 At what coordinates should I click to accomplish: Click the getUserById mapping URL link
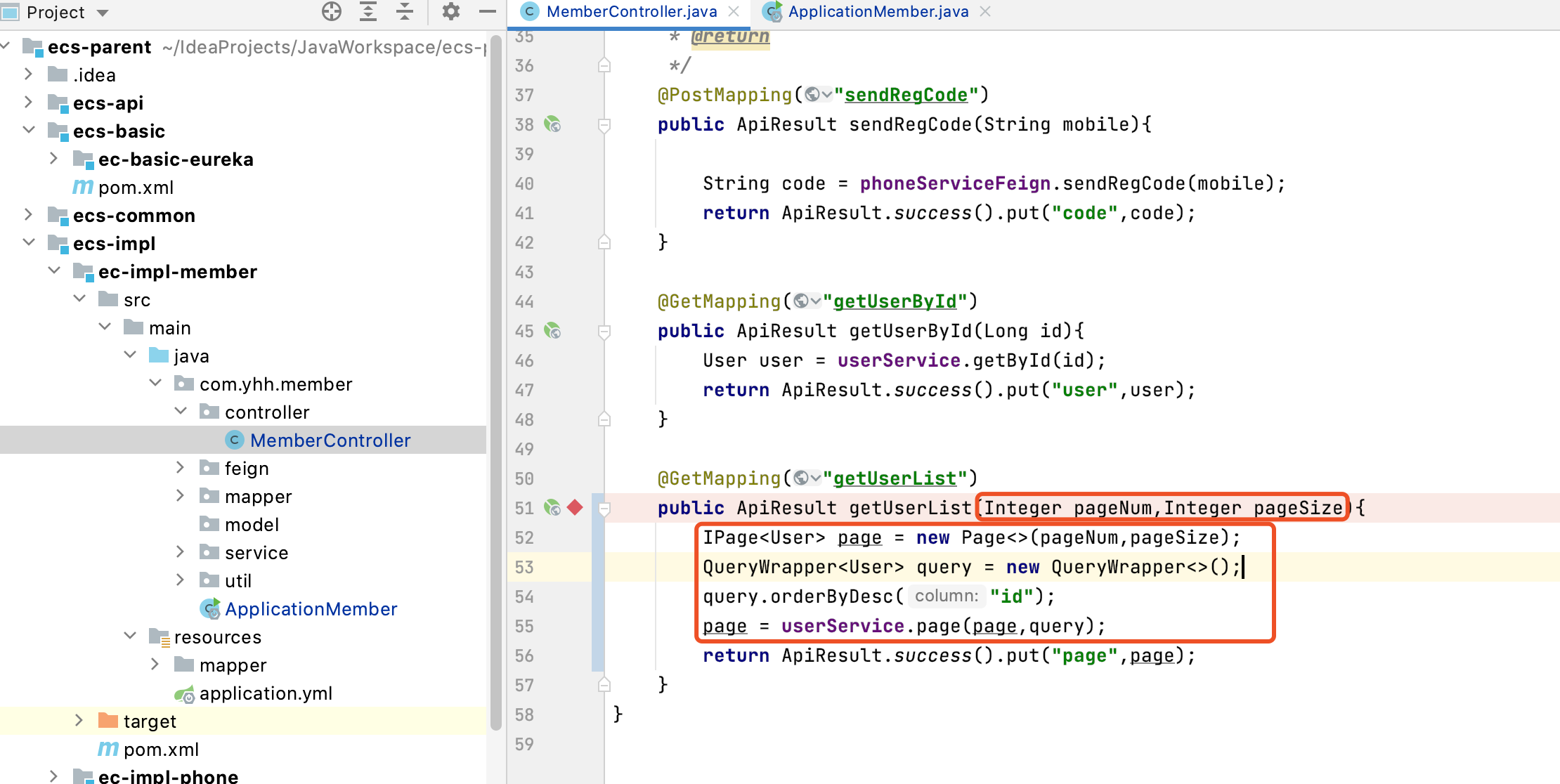(x=895, y=301)
